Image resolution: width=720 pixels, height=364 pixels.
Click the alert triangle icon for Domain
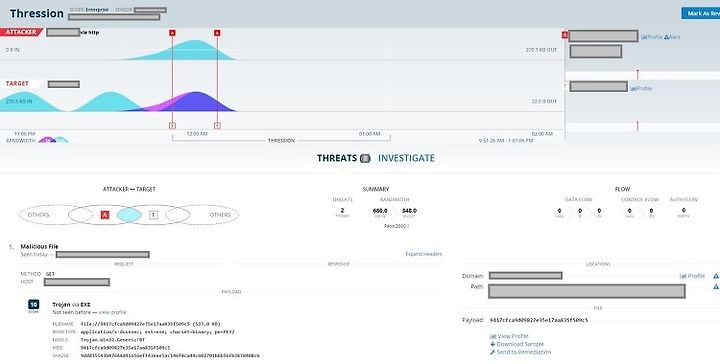[716, 276]
